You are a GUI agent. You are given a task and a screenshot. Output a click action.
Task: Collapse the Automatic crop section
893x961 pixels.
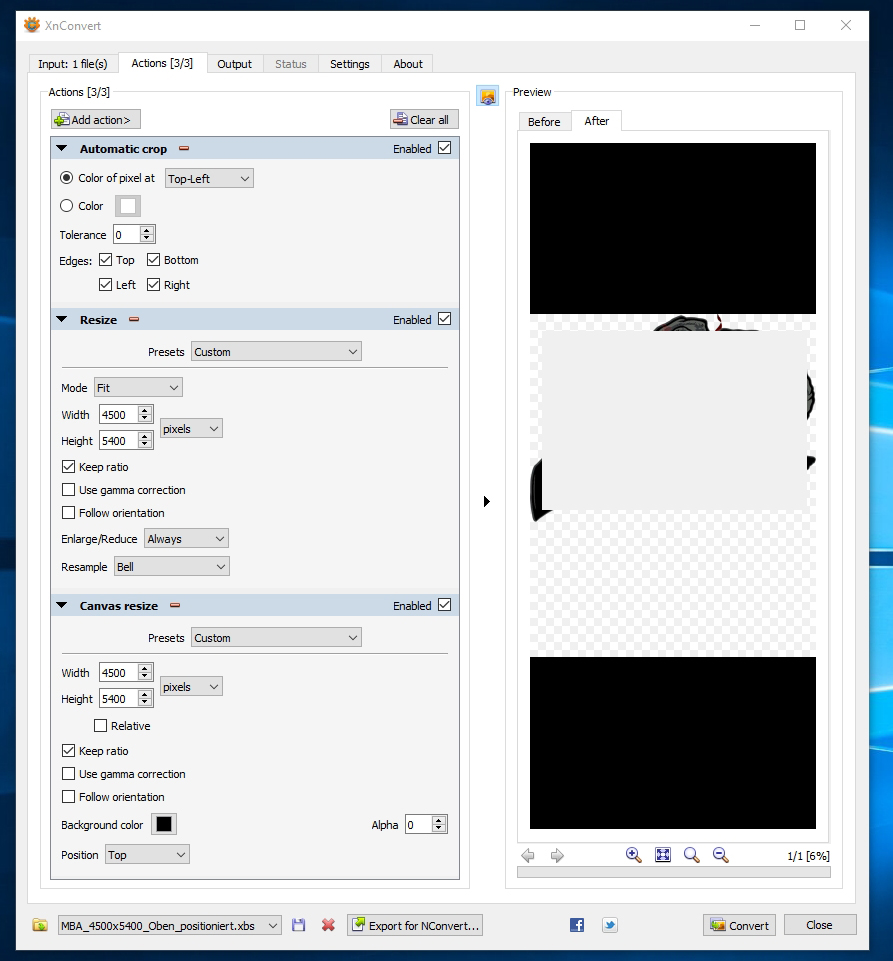62,148
